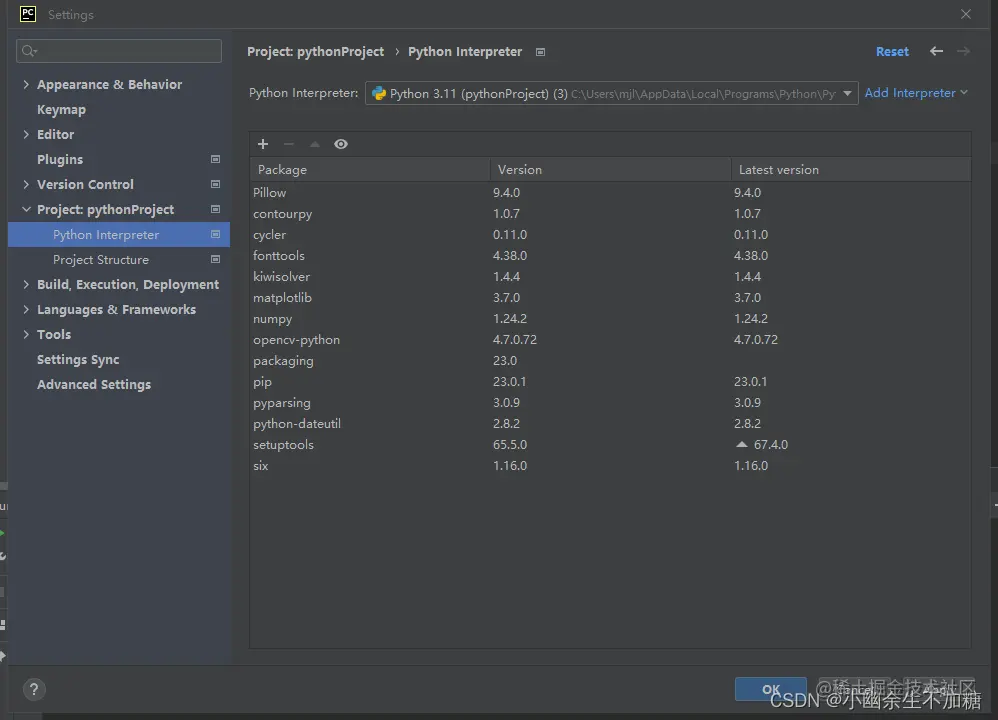998x720 pixels.
Task: Click the minus icon to uninstall package
Action: pos(288,144)
